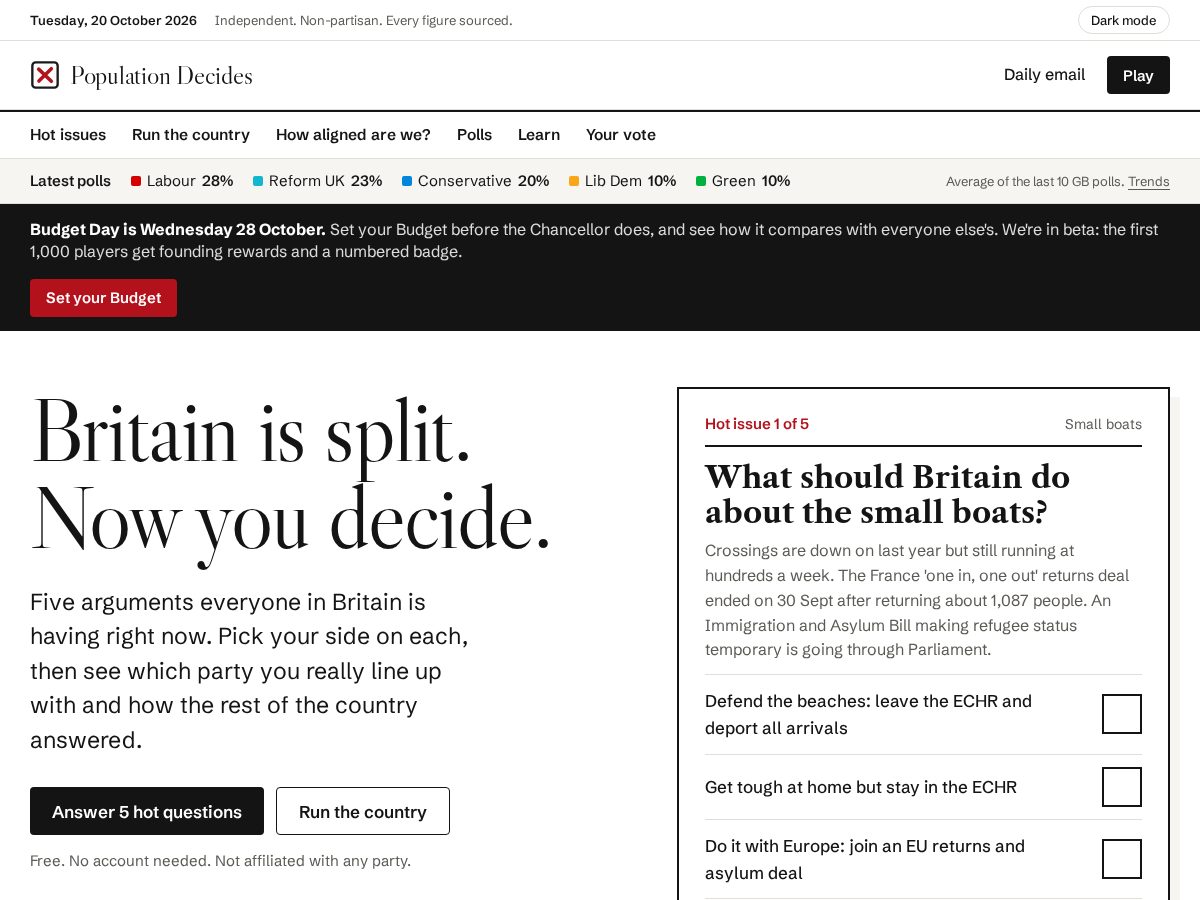Click the Reform UK teal poll marker
This screenshot has height=900, width=1200.
click(258, 181)
